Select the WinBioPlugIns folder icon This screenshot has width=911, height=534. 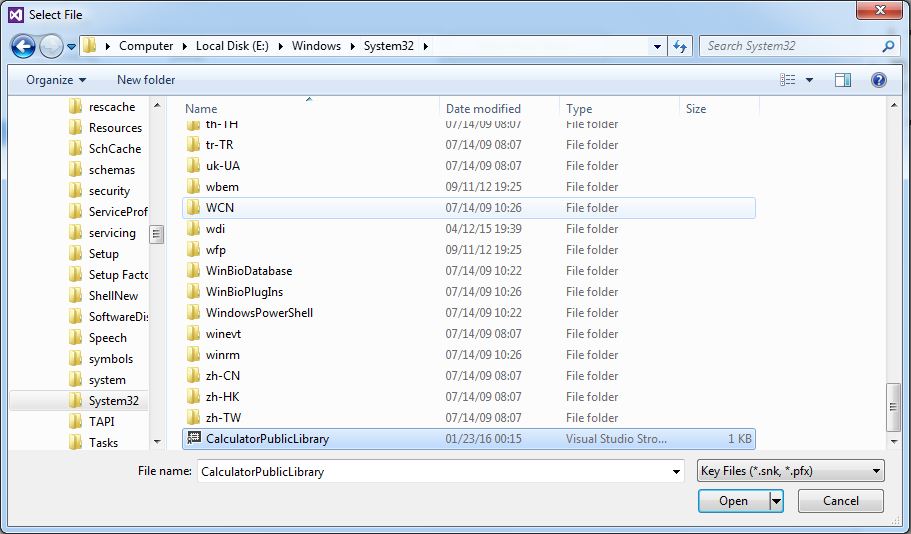[194, 292]
